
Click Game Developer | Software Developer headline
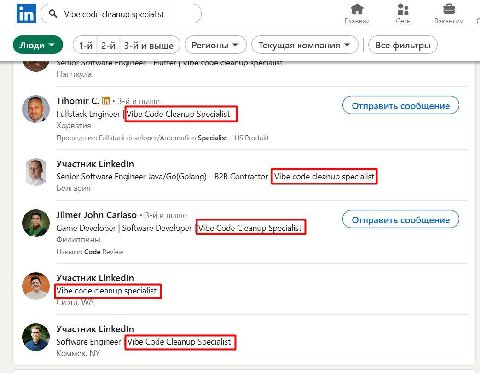(124, 228)
